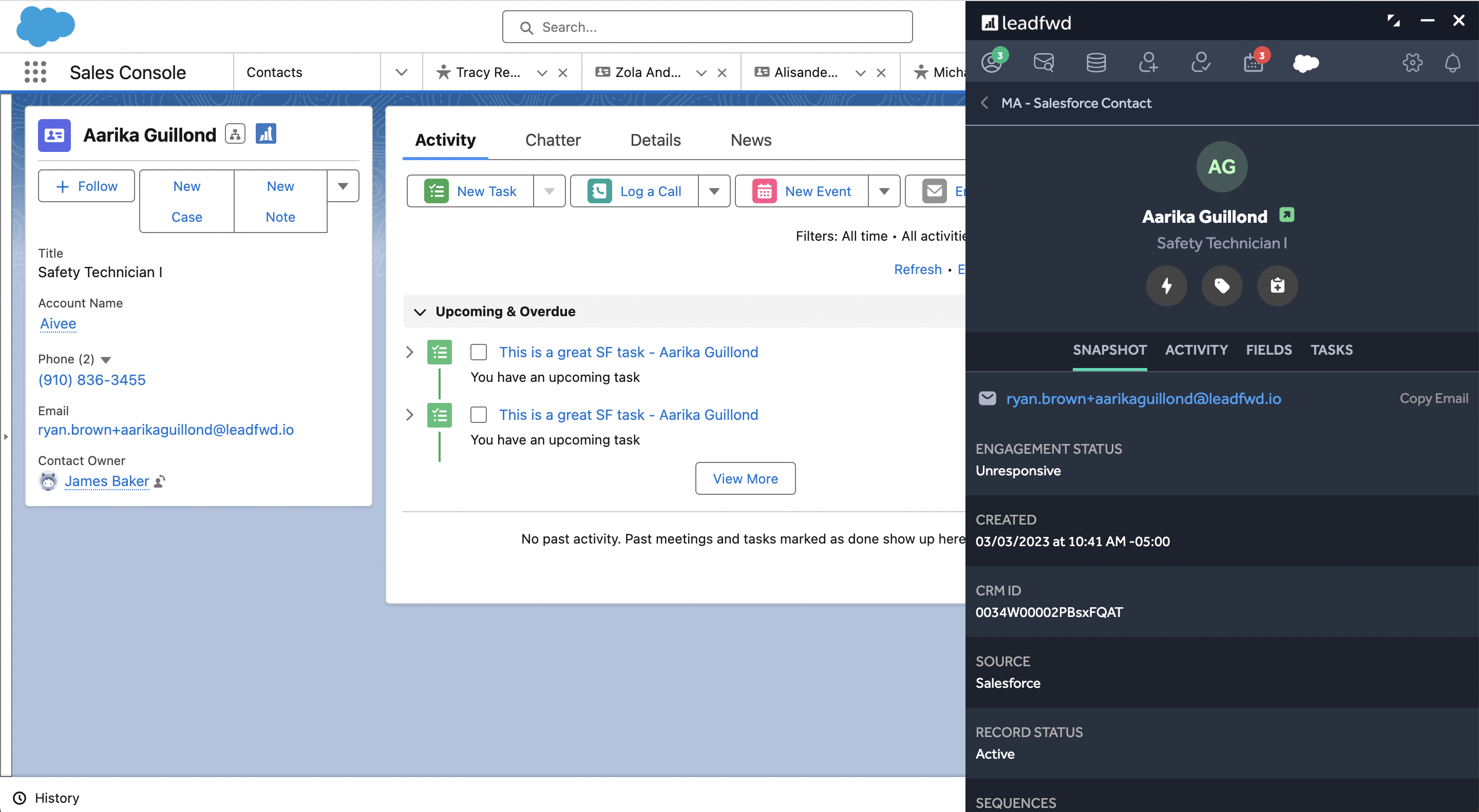Open the Zola And... tab dropdown arrow

click(701, 73)
